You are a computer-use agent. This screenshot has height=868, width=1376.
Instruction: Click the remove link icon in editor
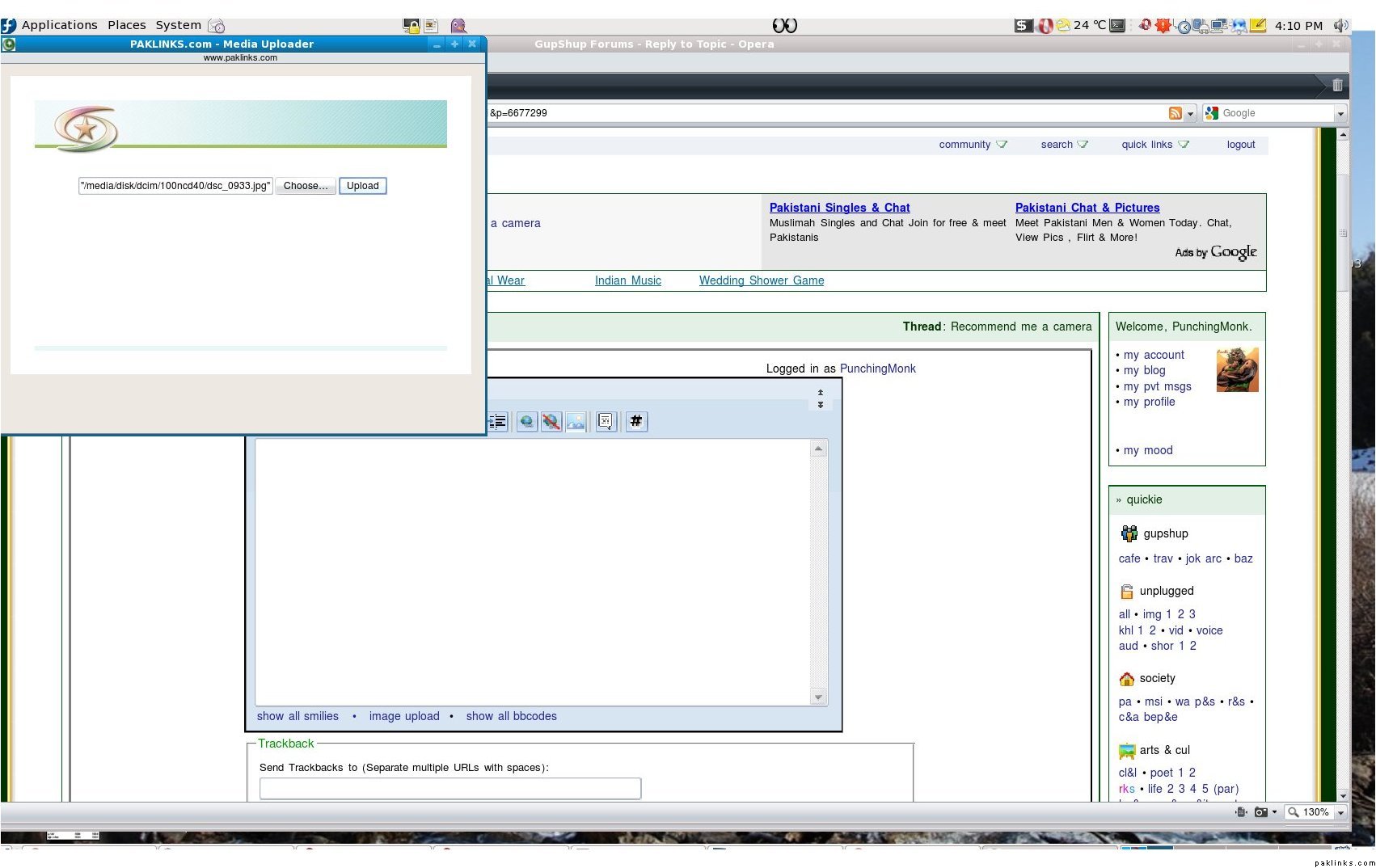551,422
